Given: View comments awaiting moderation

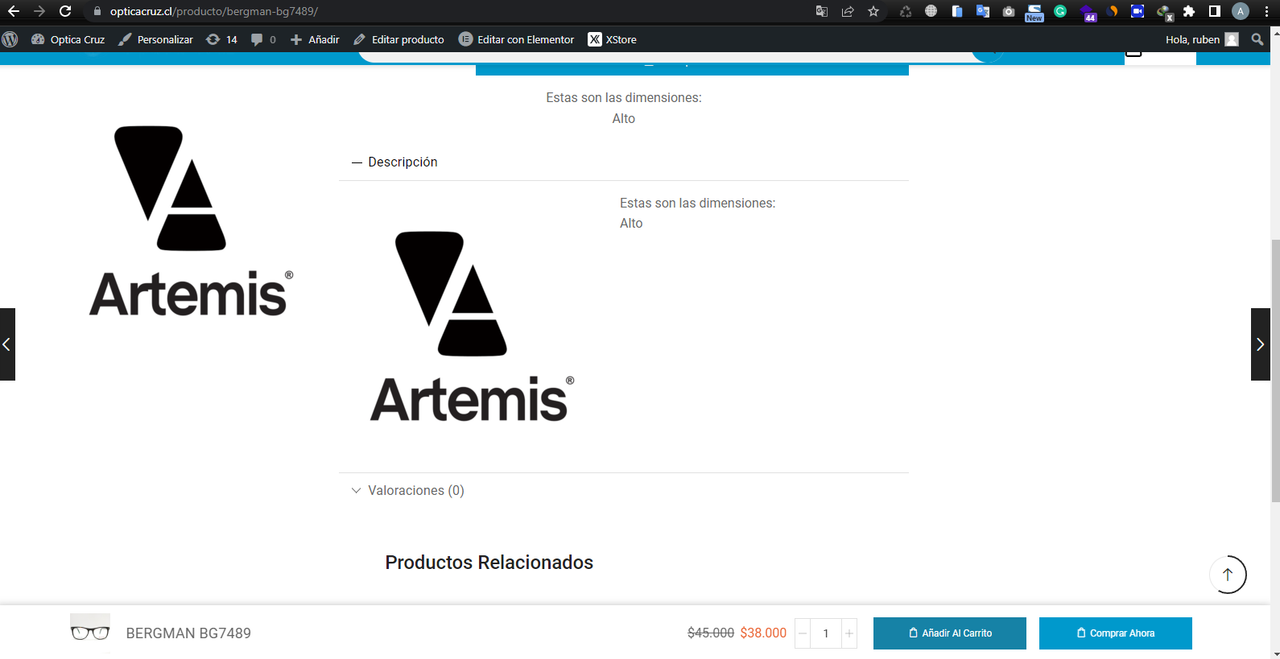Looking at the screenshot, I should pyautogui.click(x=264, y=39).
